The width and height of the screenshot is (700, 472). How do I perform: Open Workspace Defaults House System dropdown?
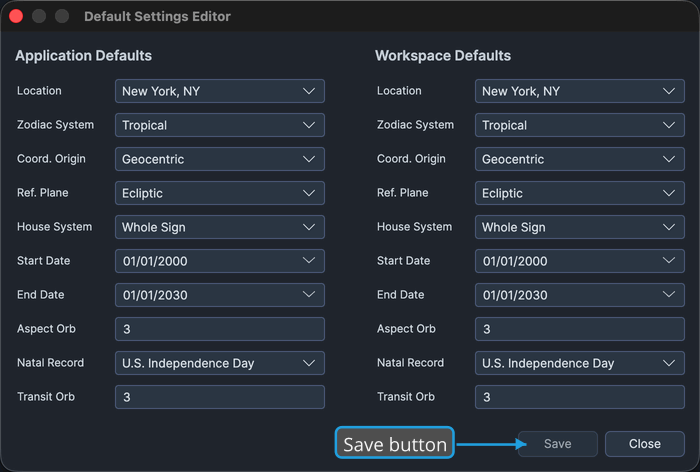pyautogui.click(x=579, y=227)
